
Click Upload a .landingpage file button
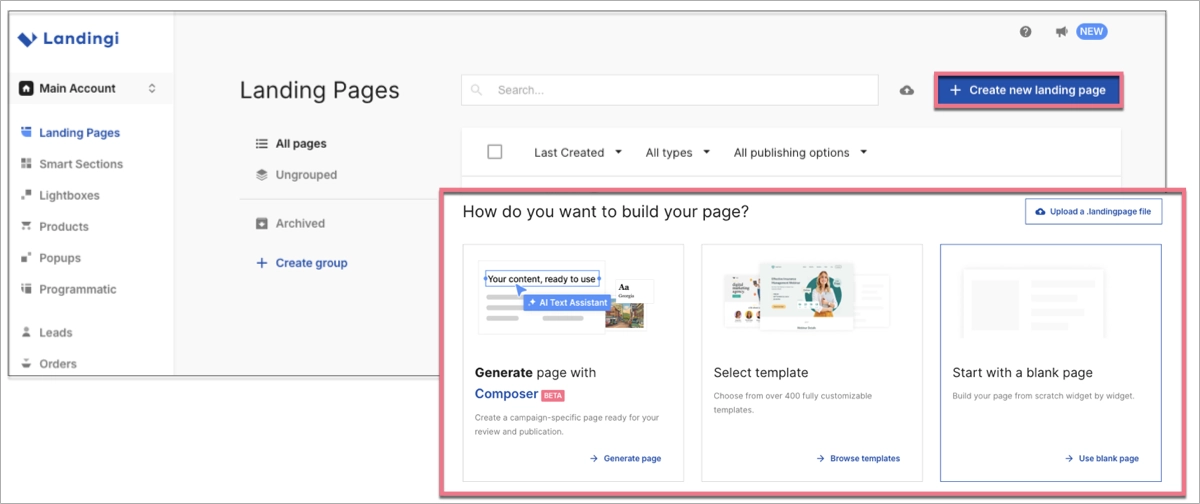(1093, 212)
